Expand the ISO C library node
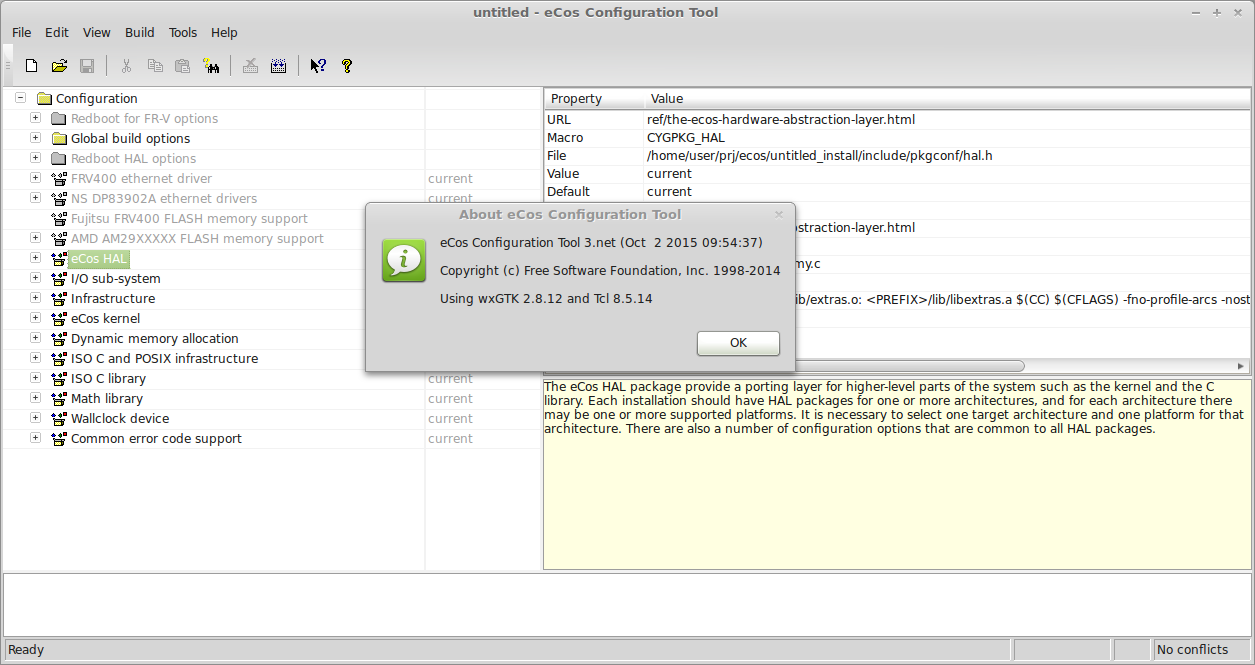This screenshot has height=665, width=1255. (x=36, y=378)
